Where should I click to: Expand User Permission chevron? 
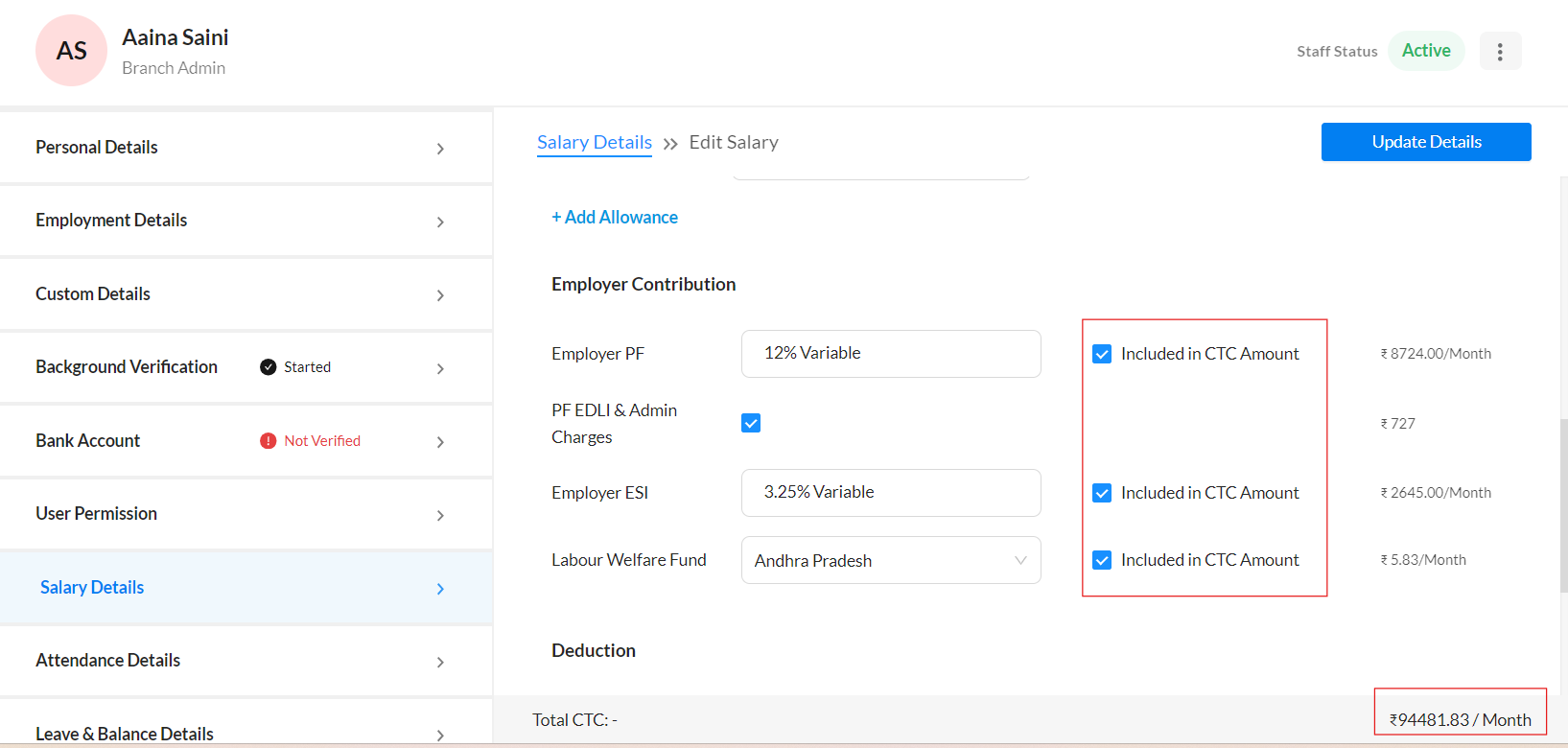(x=440, y=515)
